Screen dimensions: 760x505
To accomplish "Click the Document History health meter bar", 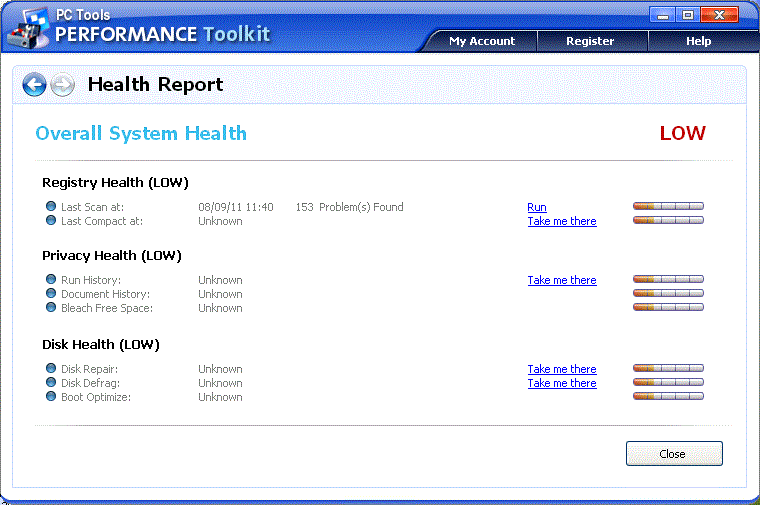I will pos(668,293).
